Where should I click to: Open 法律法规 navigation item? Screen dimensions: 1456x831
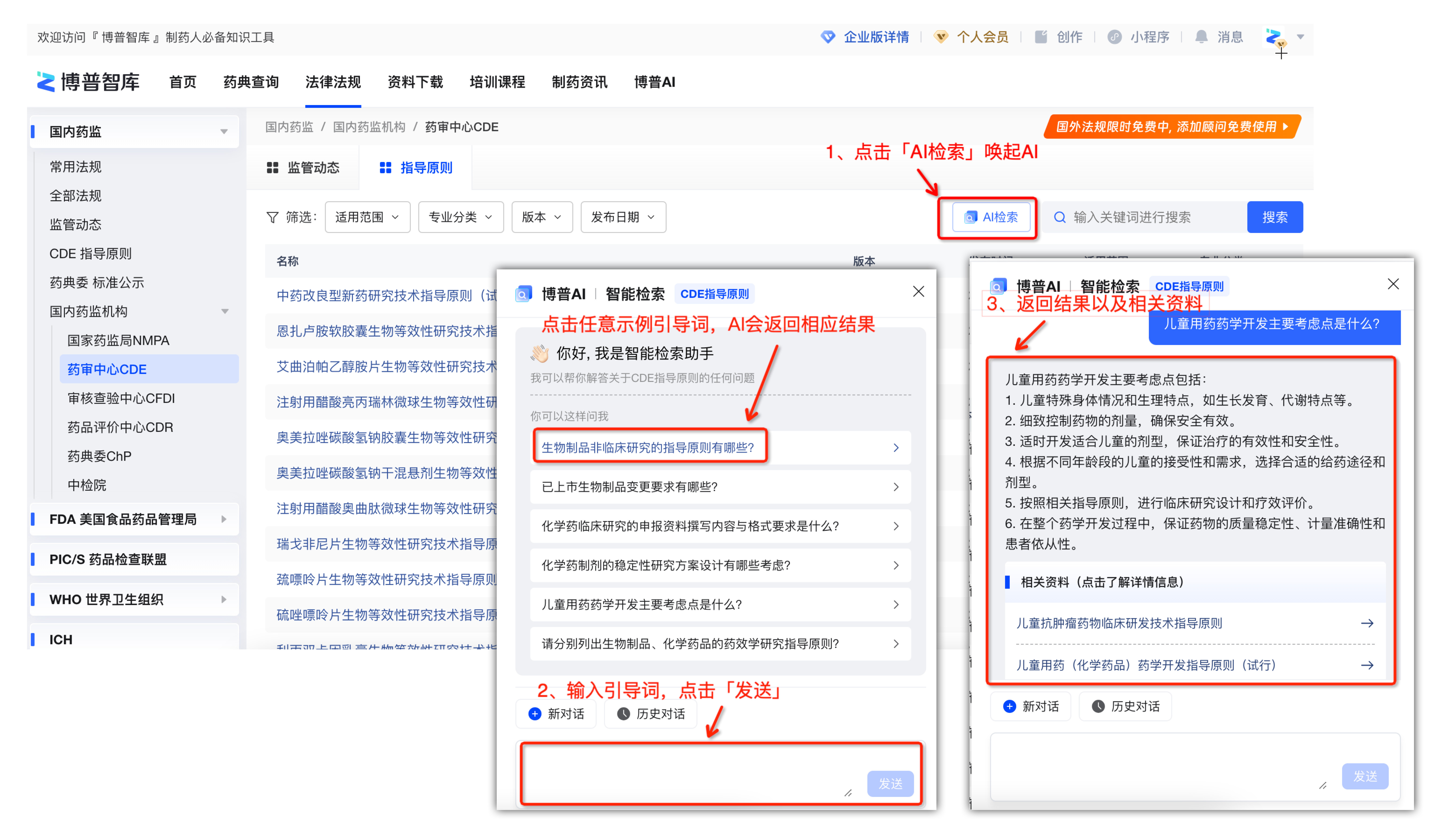tap(333, 82)
